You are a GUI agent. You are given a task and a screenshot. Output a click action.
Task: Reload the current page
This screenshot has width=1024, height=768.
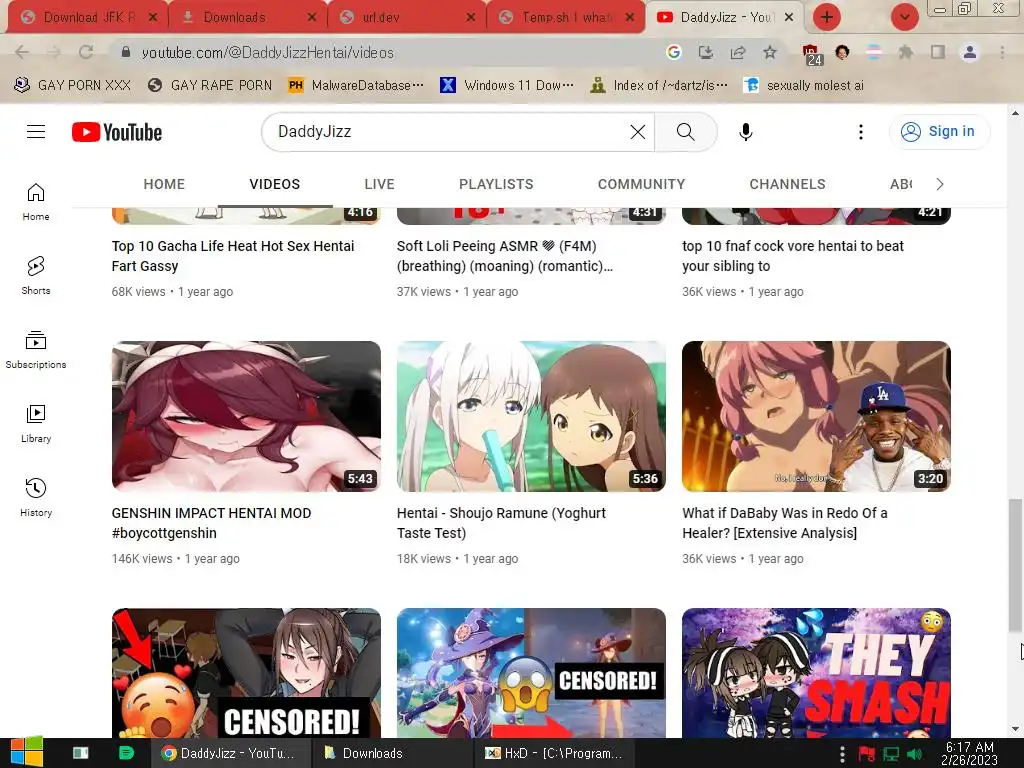pyautogui.click(x=86, y=52)
